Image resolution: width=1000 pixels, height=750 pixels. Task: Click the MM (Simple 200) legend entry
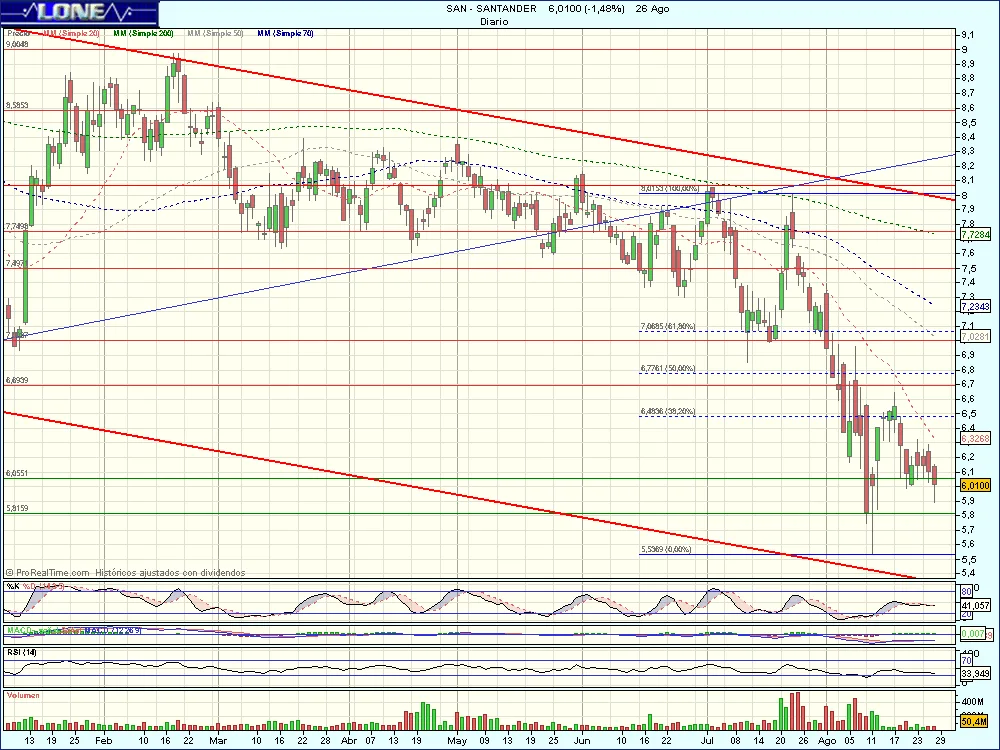143,33
